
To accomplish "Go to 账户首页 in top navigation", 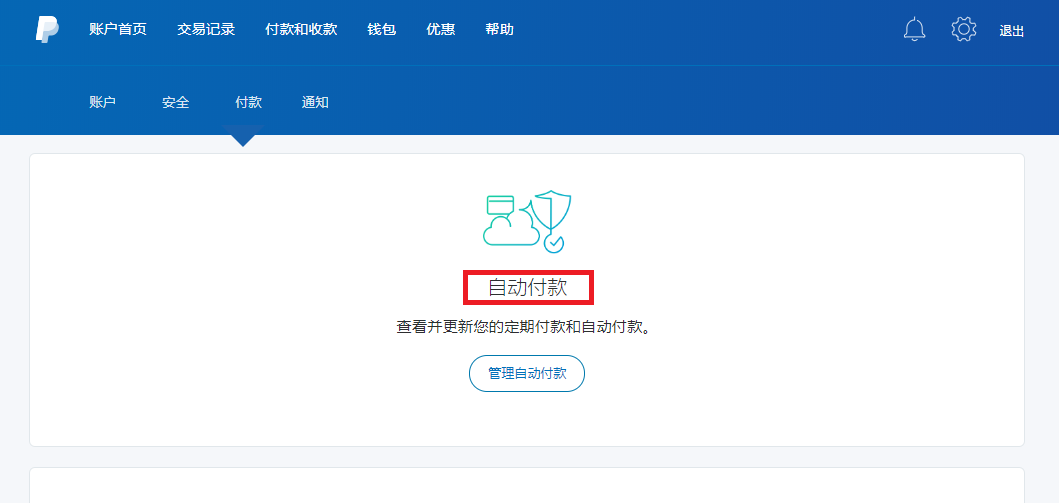I will coord(118,30).
